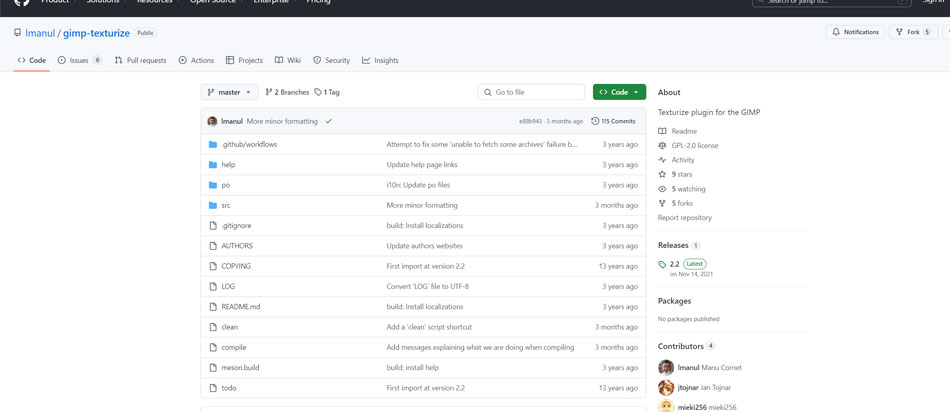Open the Pull requests tab
950x412 pixels.
[141, 61]
